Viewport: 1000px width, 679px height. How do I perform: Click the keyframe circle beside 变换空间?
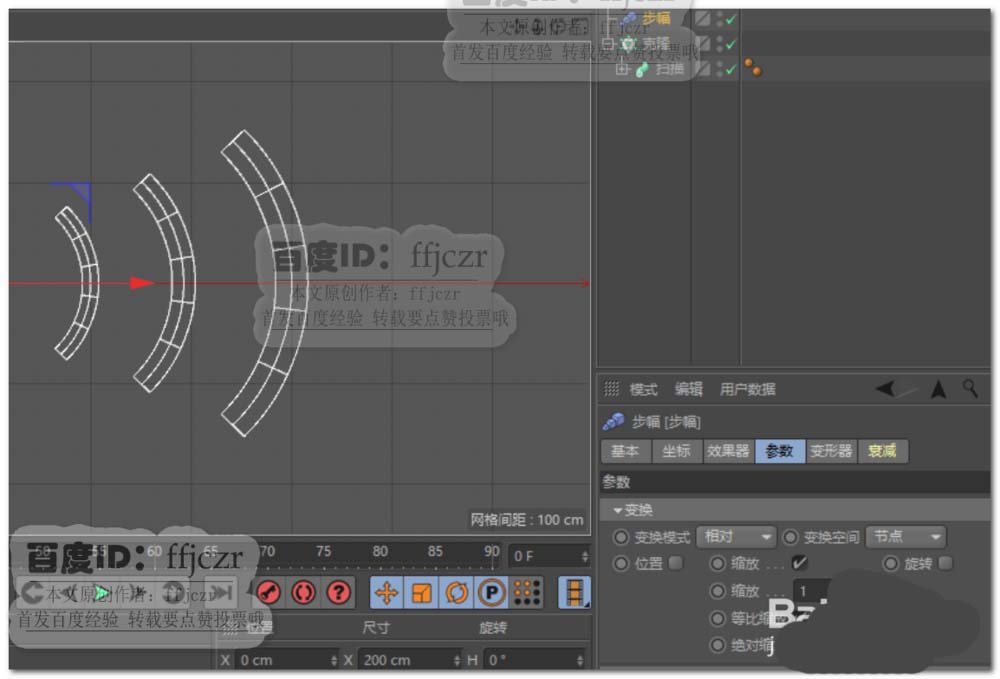pos(791,537)
